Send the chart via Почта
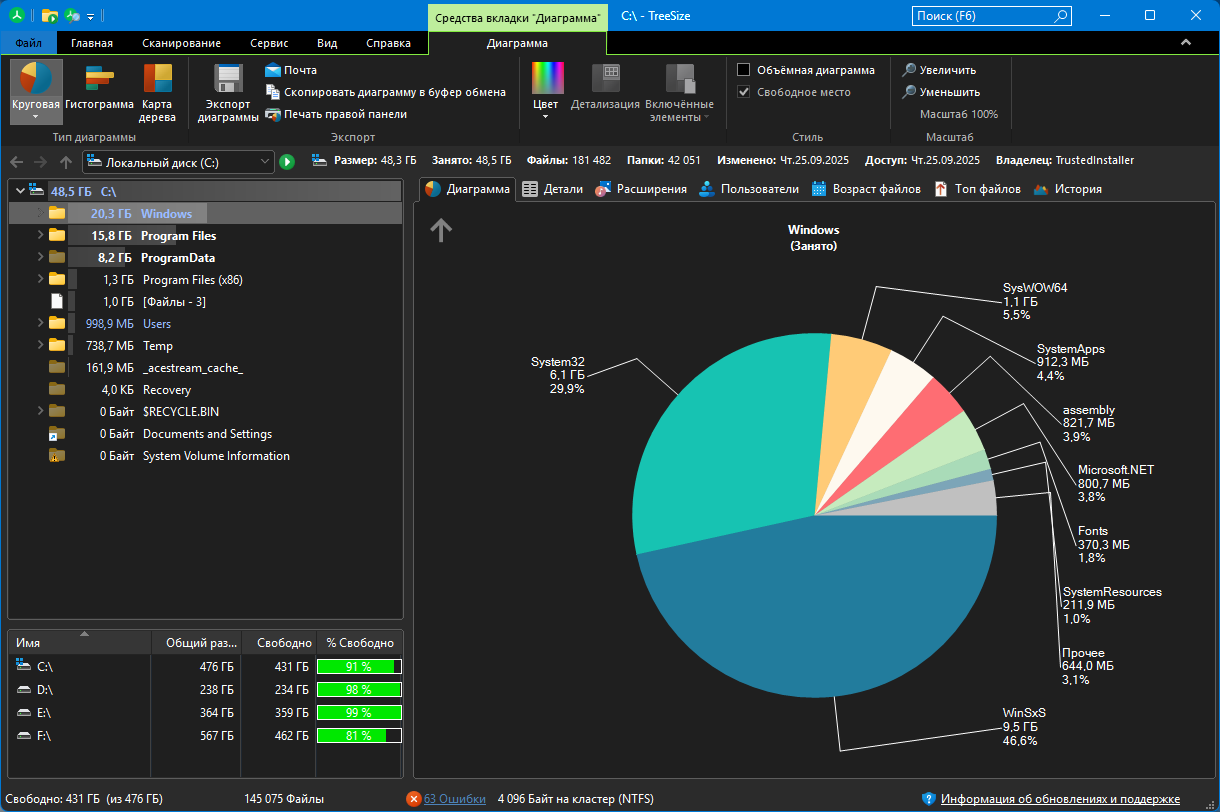1220x812 pixels. point(274,70)
